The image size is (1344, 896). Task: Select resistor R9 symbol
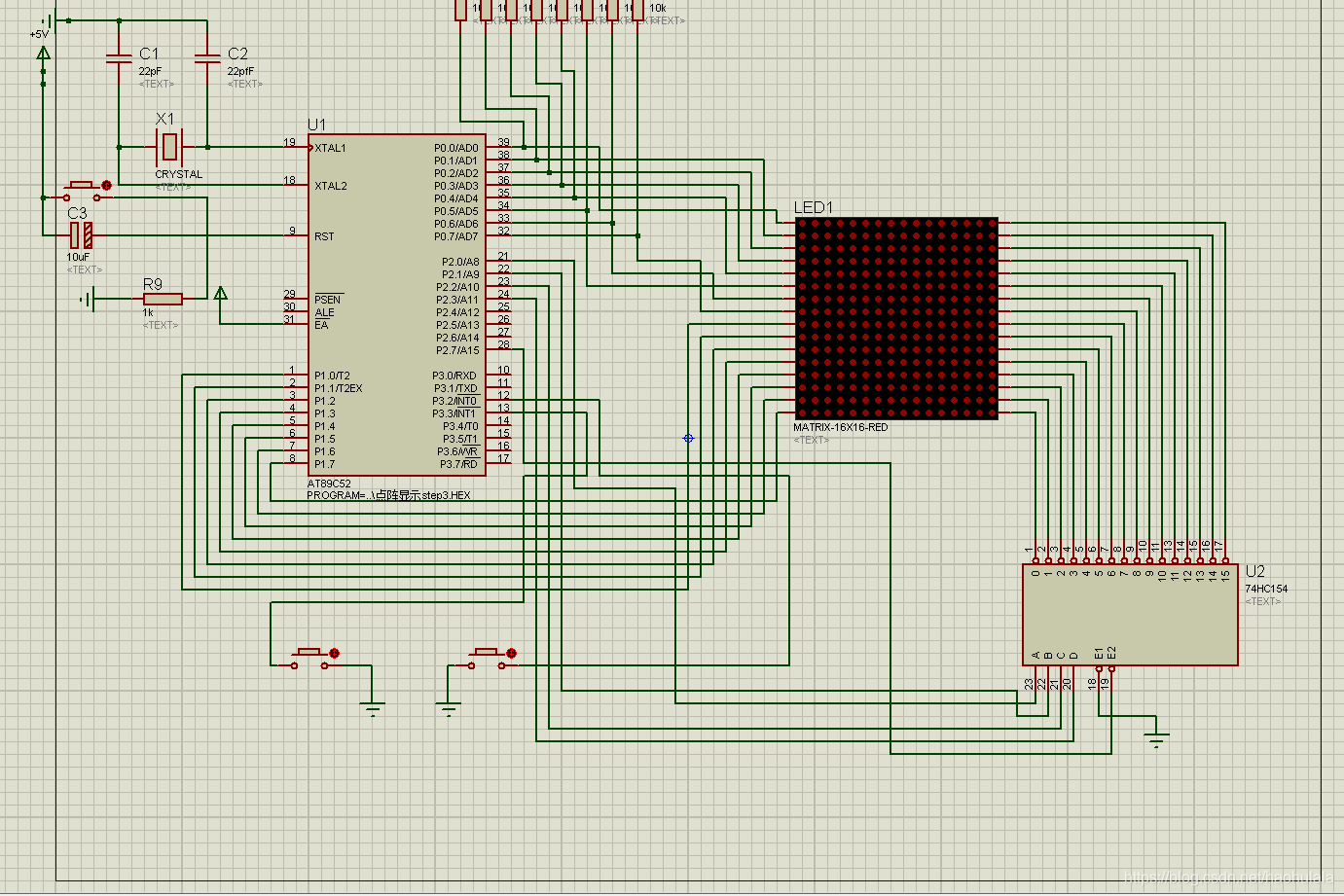(x=163, y=299)
